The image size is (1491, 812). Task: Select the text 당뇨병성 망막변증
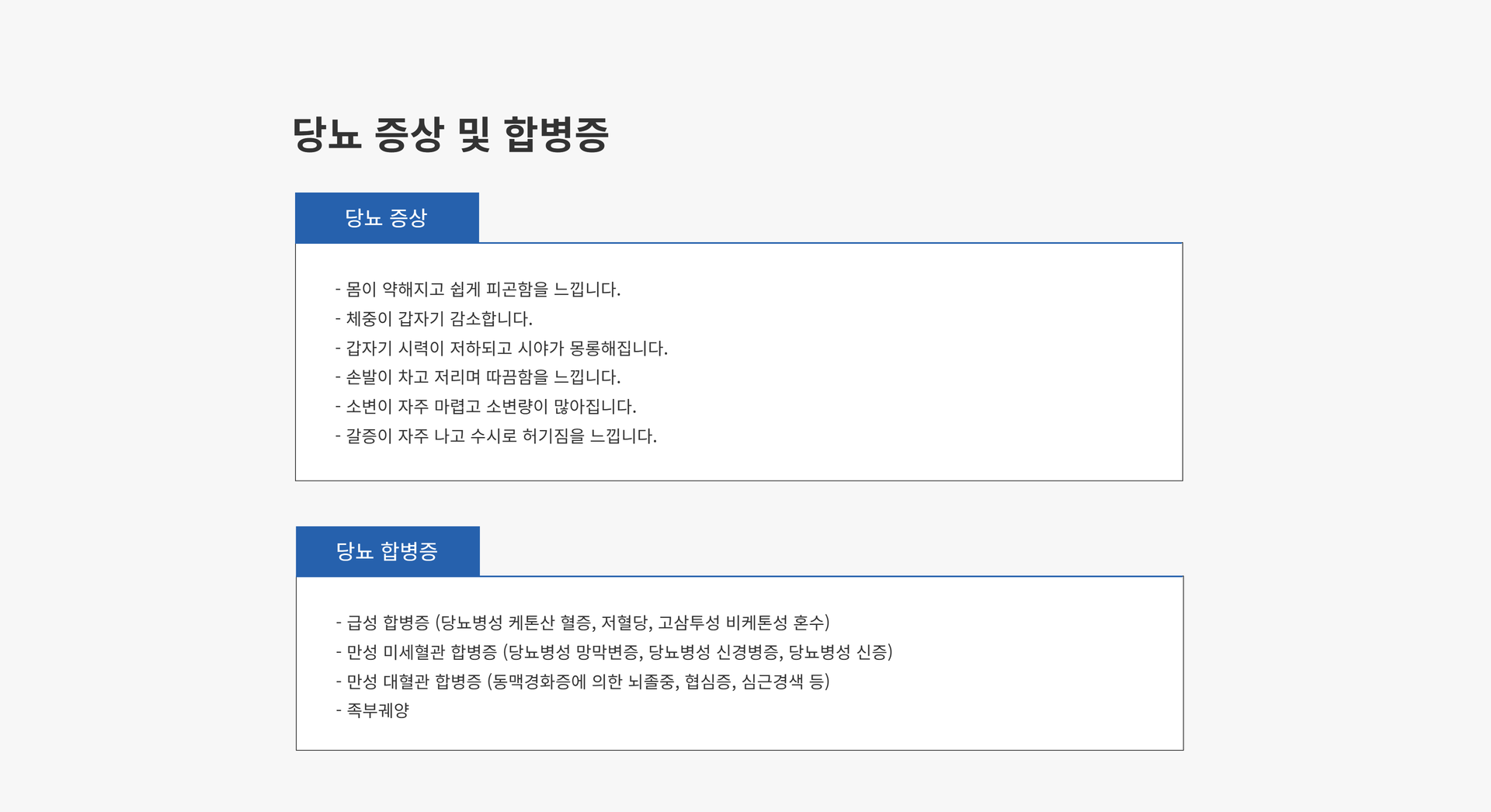576,653
